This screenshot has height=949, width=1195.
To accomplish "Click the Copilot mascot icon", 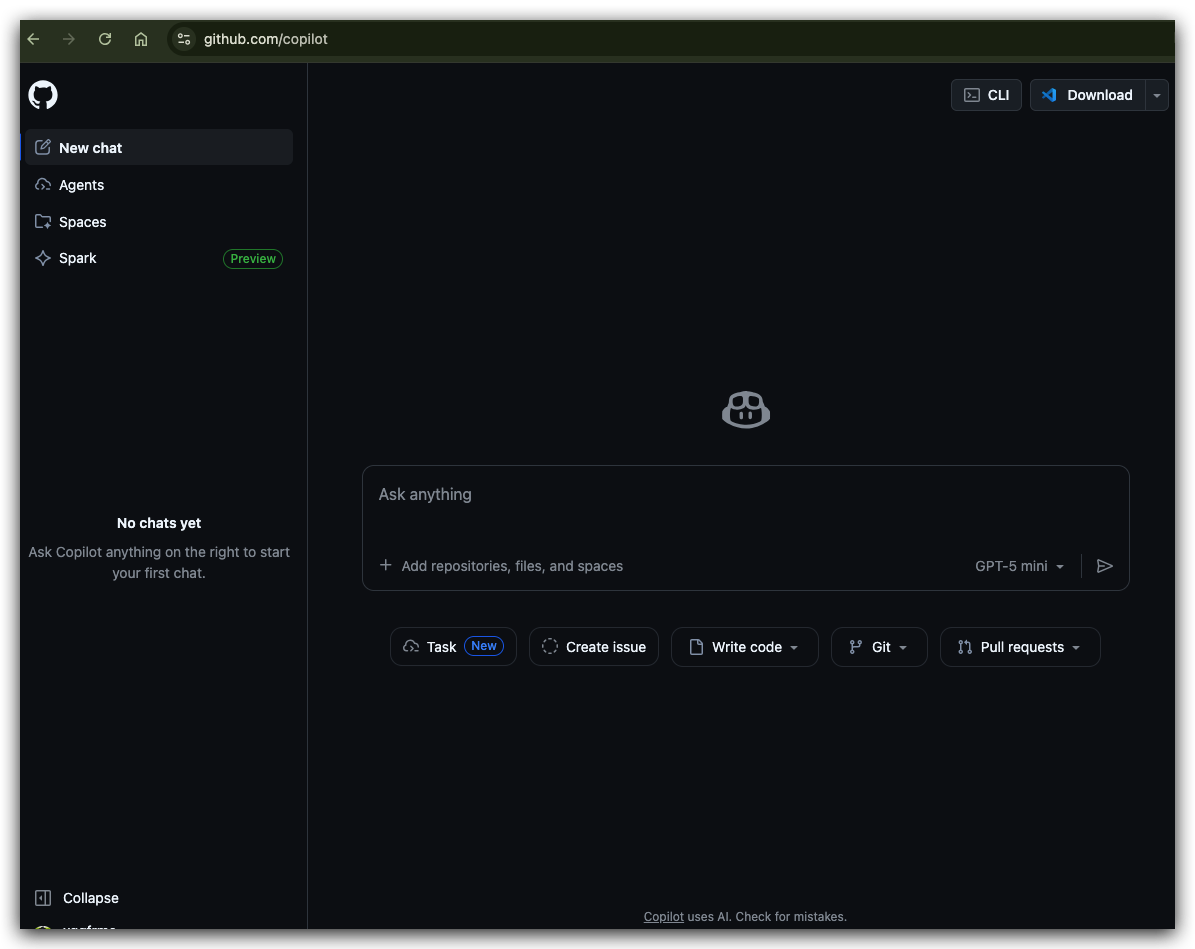I will click(x=745, y=410).
